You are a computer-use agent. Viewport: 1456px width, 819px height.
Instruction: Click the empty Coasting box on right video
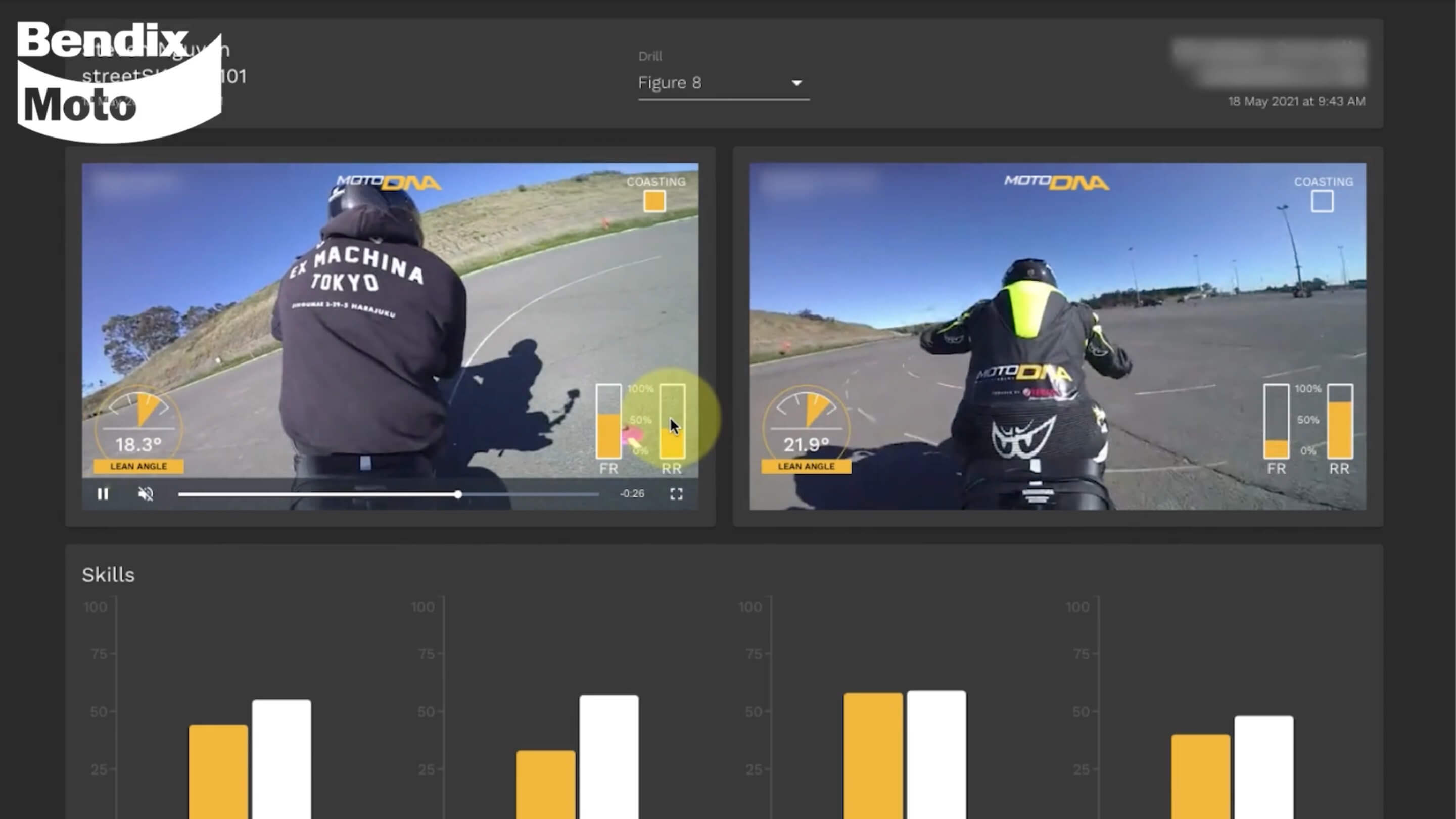pyautogui.click(x=1322, y=201)
